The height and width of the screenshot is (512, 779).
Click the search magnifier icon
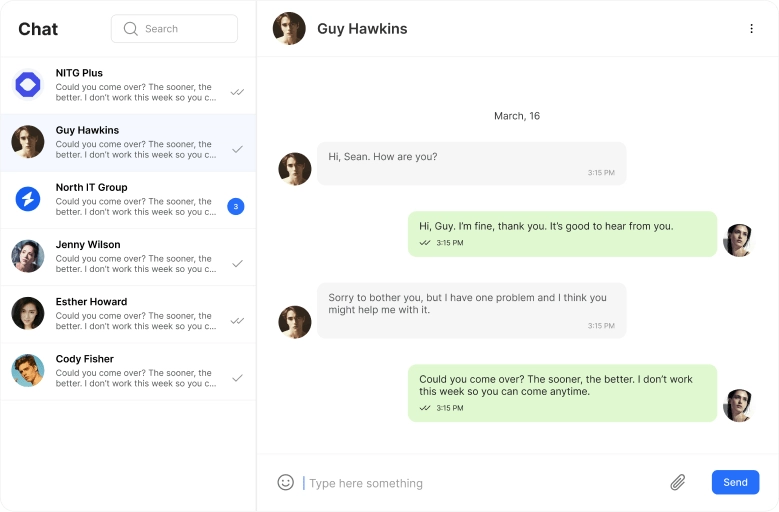coord(130,29)
